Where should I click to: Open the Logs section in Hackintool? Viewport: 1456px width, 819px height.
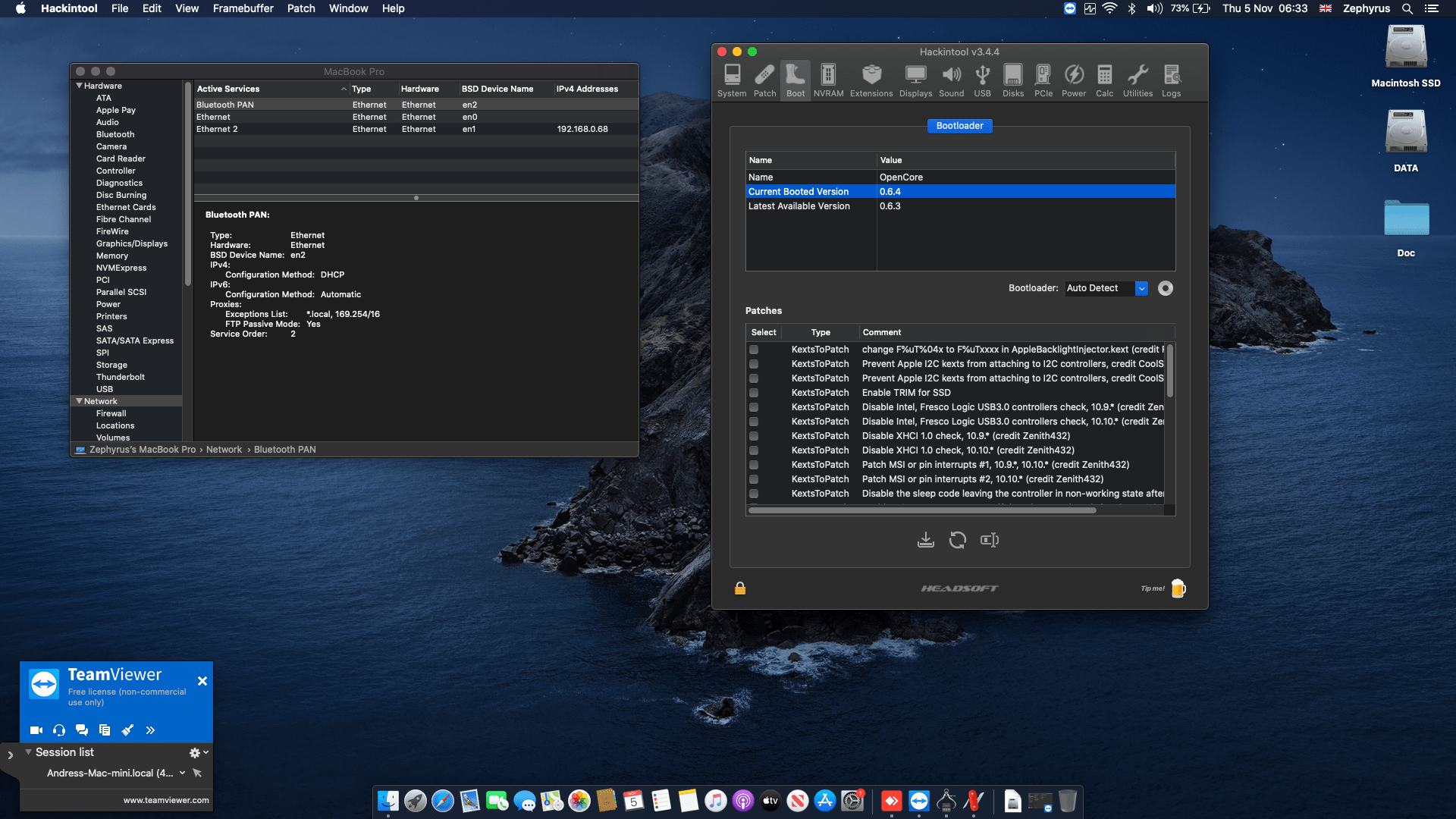tap(1171, 80)
